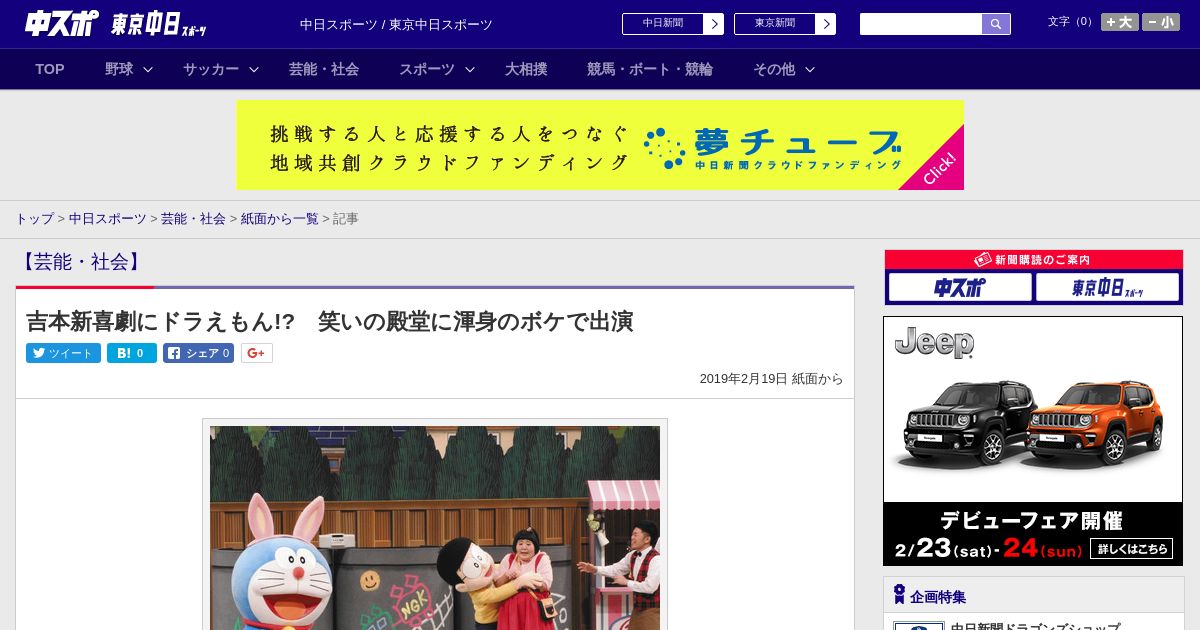Click the 夢チューブ crowdfunding banner ad
Screen dimensions: 1200x630
(x=600, y=145)
